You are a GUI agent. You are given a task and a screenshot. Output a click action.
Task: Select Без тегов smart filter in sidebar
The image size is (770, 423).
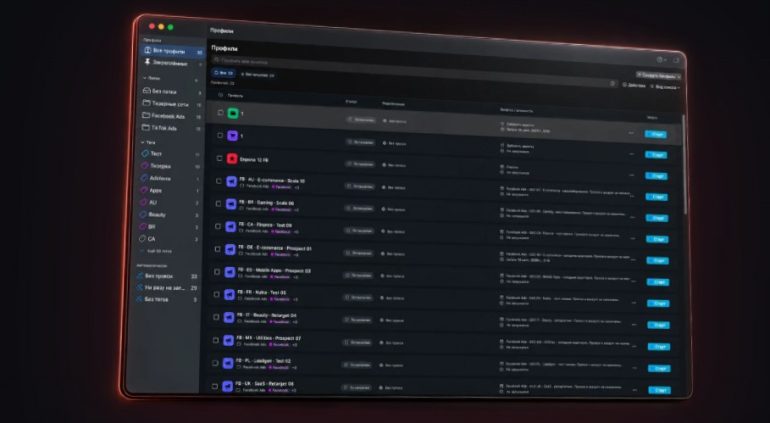click(x=167, y=299)
